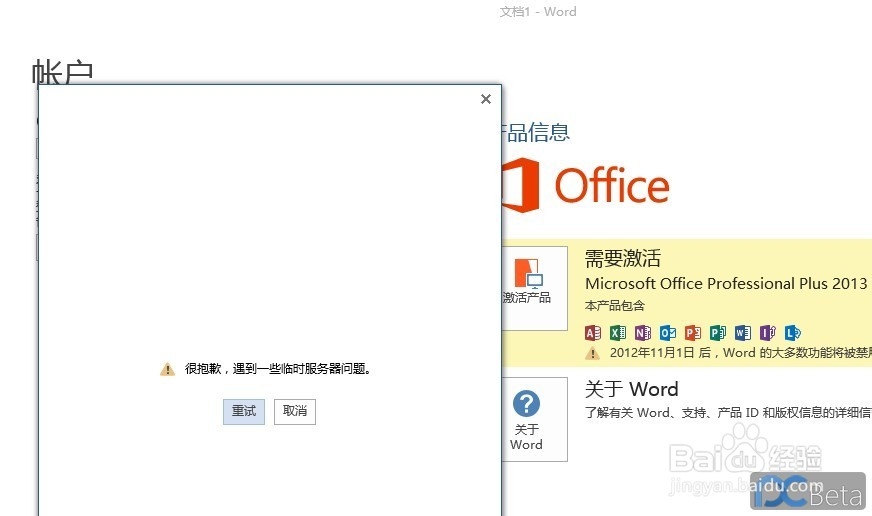872x516 pixels.
Task: Click the Lync app icon
Action: pos(793,333)
